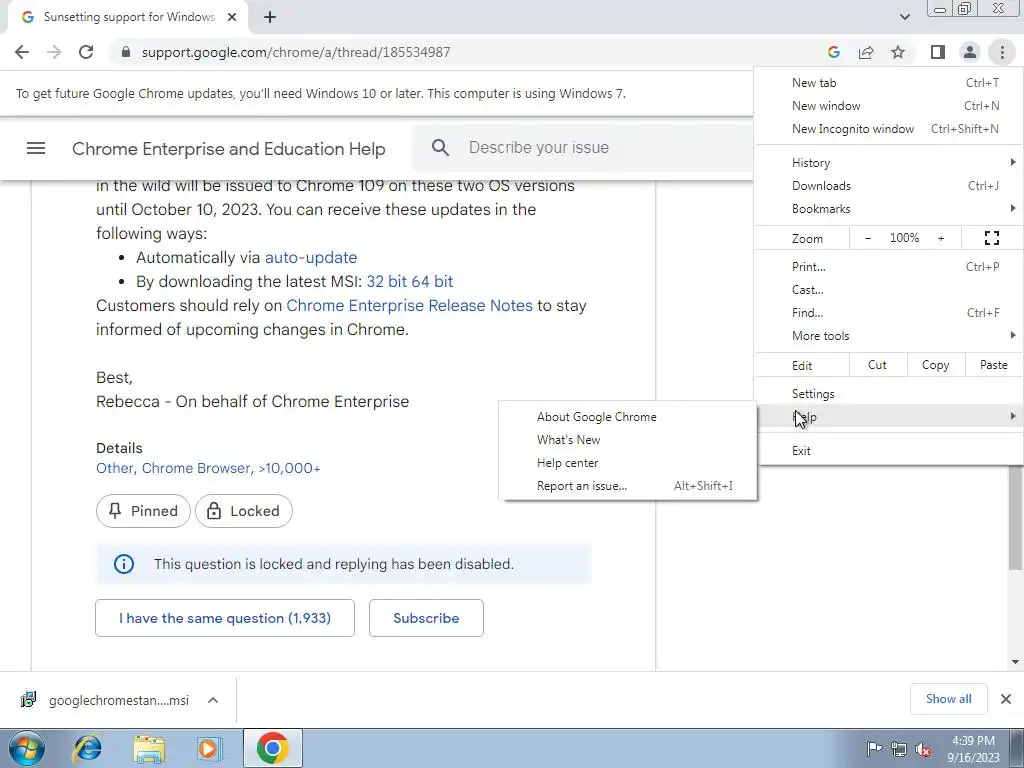Click Chrome icon in taskbar
Image resolution: width=1024 pixels, height=768 pixels.
coord(272,748)
